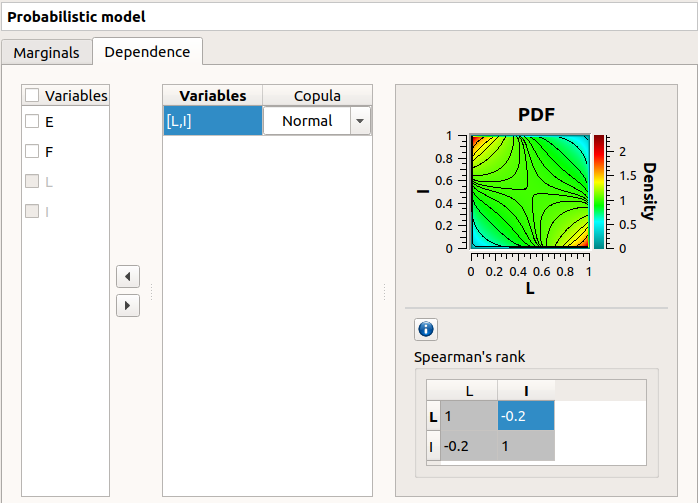Screen dimensions: 698x503
Task: Switch to the Marginals tab
Action: 46,53
